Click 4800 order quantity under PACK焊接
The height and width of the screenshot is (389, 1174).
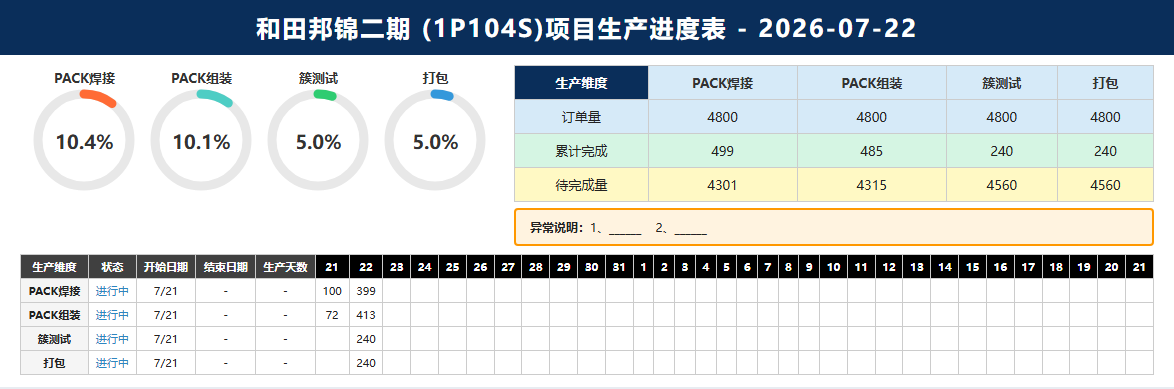tap(723, 117)
